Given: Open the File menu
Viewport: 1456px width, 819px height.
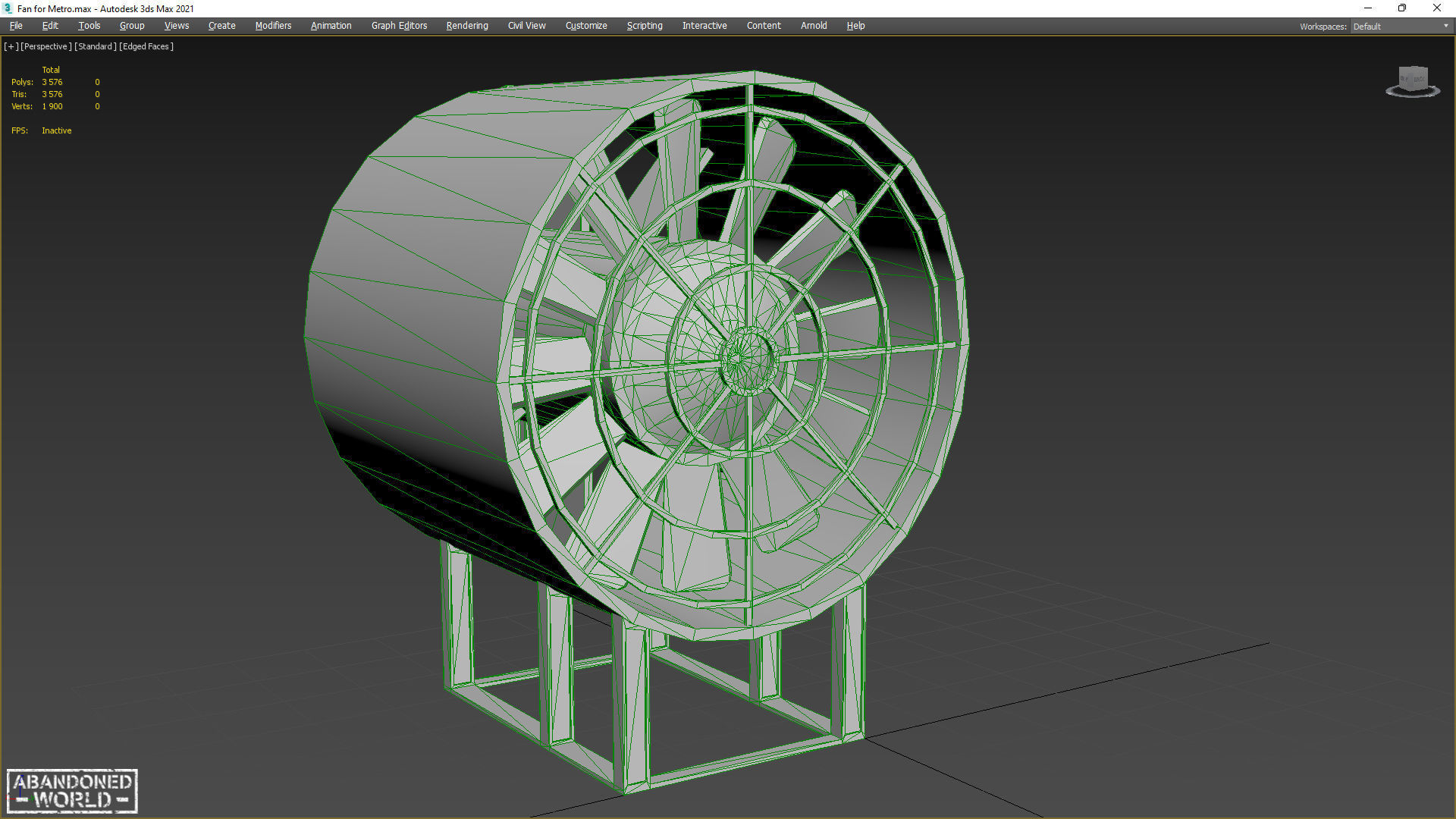Looking at the screenshot, I should coord(16,26).
